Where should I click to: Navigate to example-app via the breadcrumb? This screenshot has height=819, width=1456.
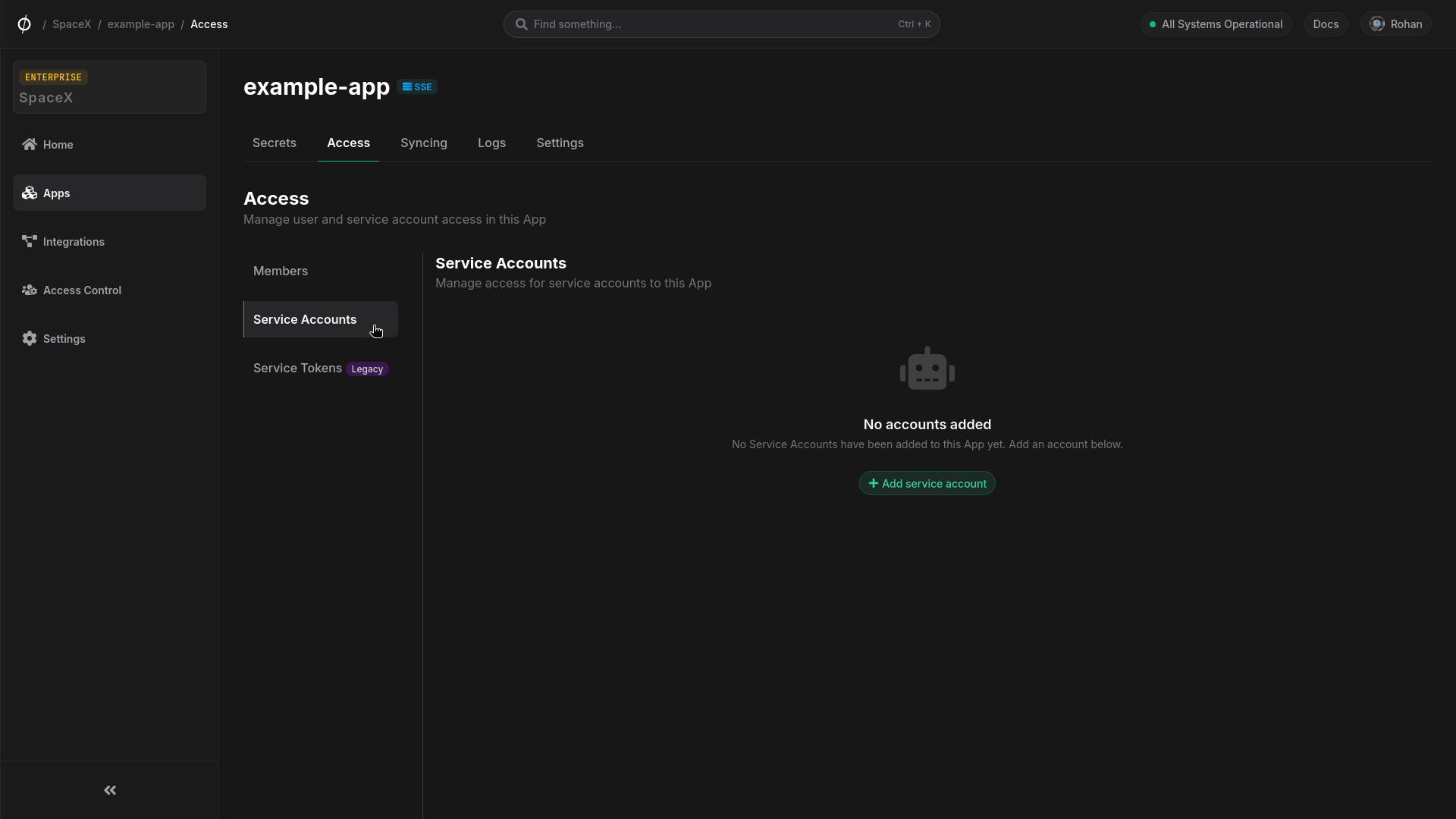tap(141, 24)
